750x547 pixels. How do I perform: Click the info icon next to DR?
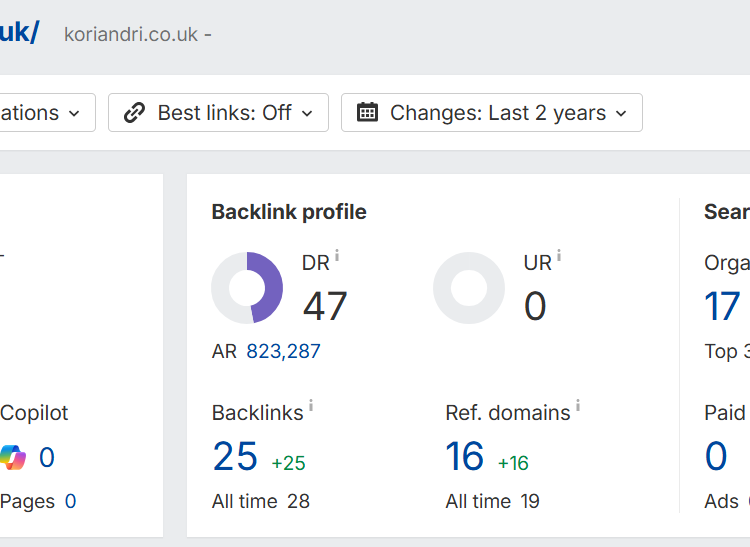pyautogui.click(x=337, y=256)
